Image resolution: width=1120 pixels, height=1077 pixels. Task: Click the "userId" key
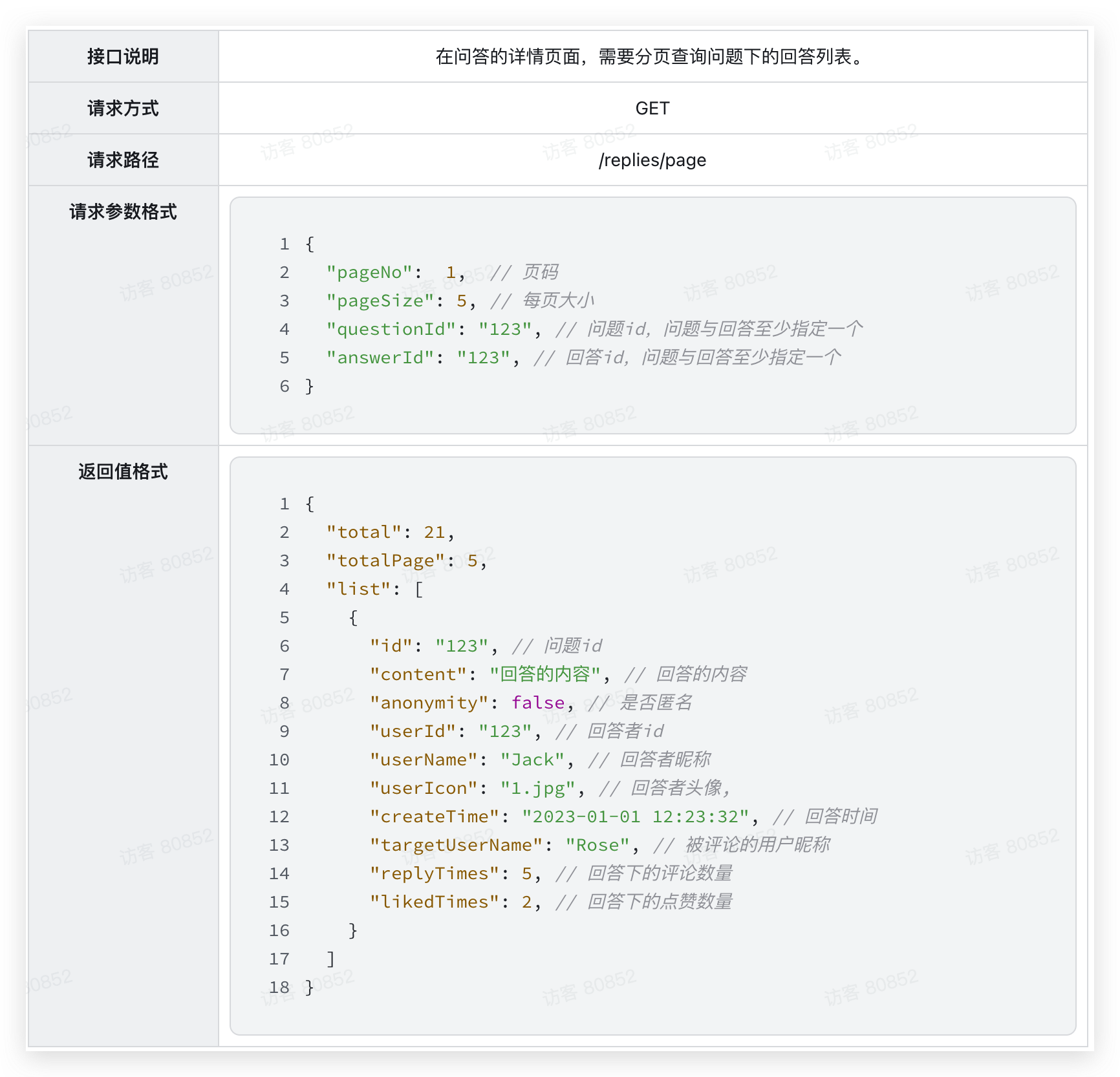(413, 731)
